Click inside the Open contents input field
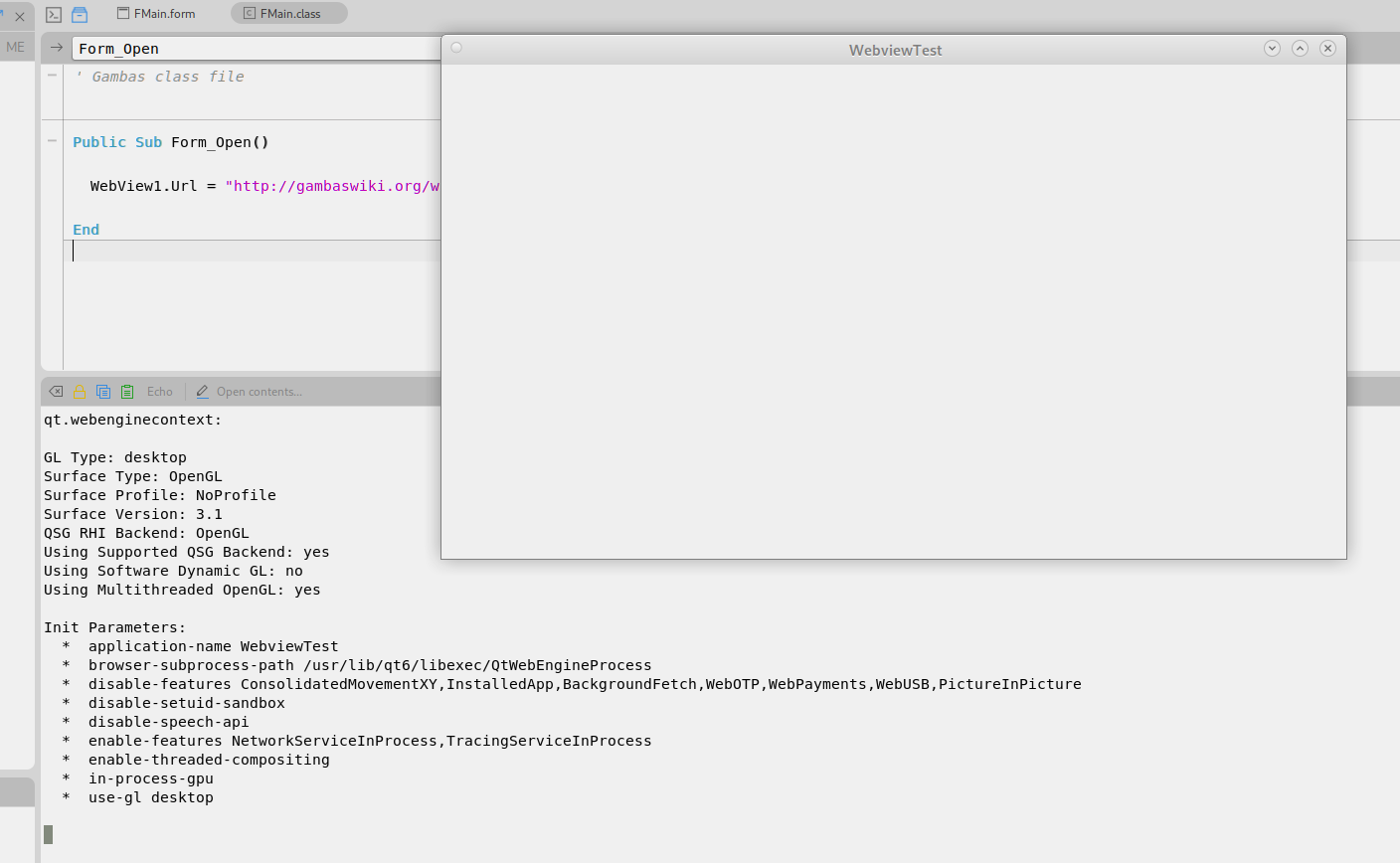1400x863 pixels. click(x=259, y=391)
